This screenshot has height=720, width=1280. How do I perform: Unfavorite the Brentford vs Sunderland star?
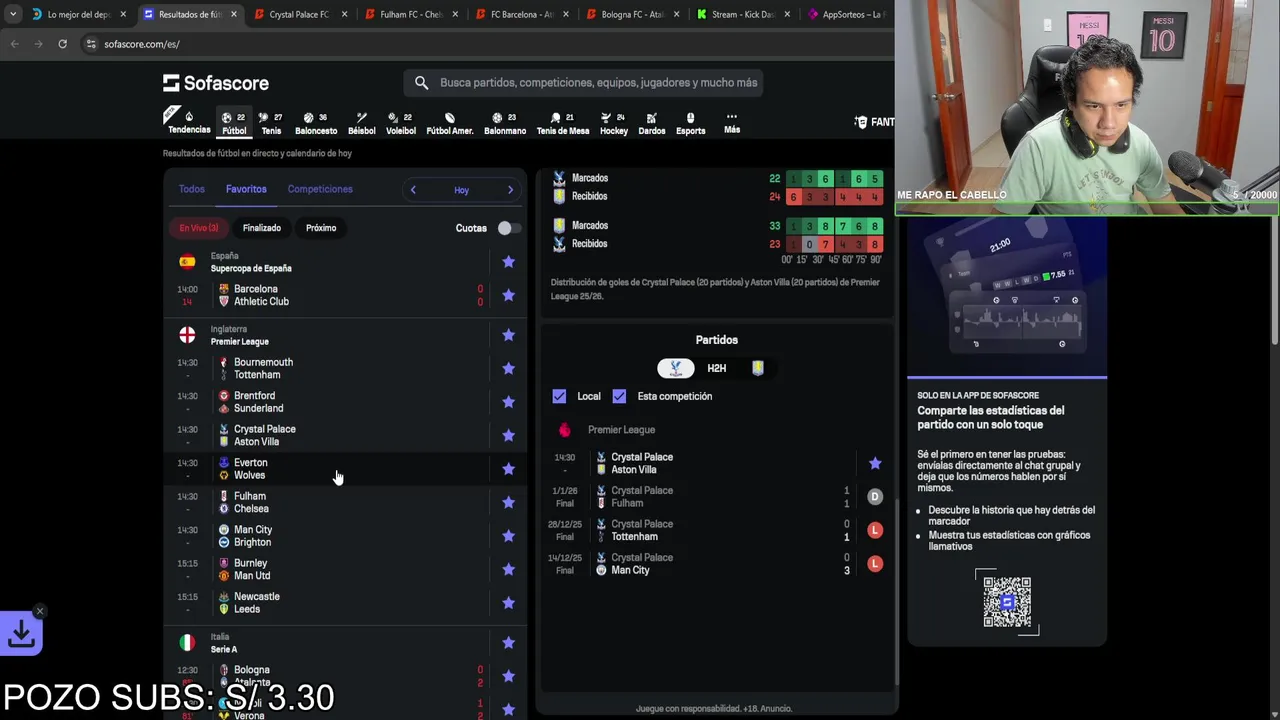[x=508, y=402]
